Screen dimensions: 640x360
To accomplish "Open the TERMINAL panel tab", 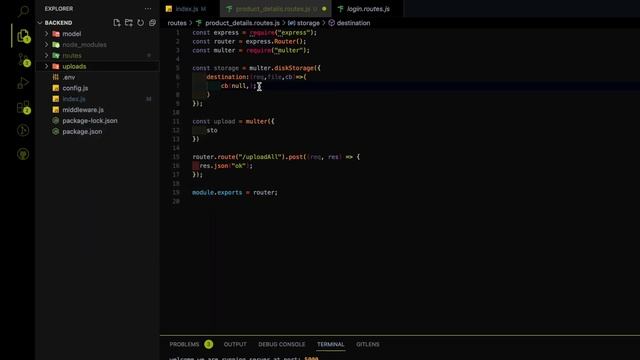I will (x=331, y=344).
